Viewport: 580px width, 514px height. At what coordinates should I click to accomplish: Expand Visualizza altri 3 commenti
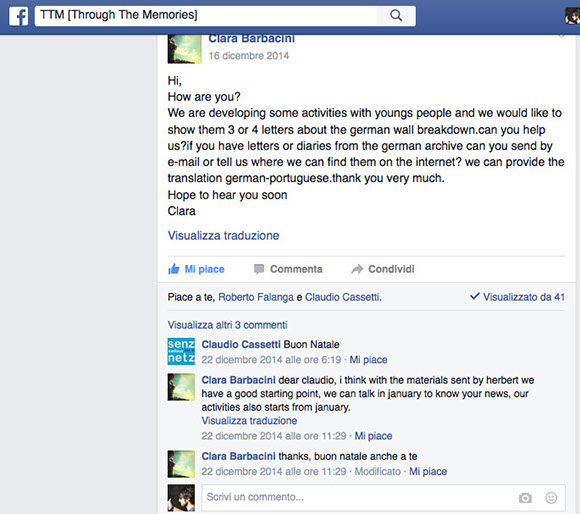click(227, 325)
